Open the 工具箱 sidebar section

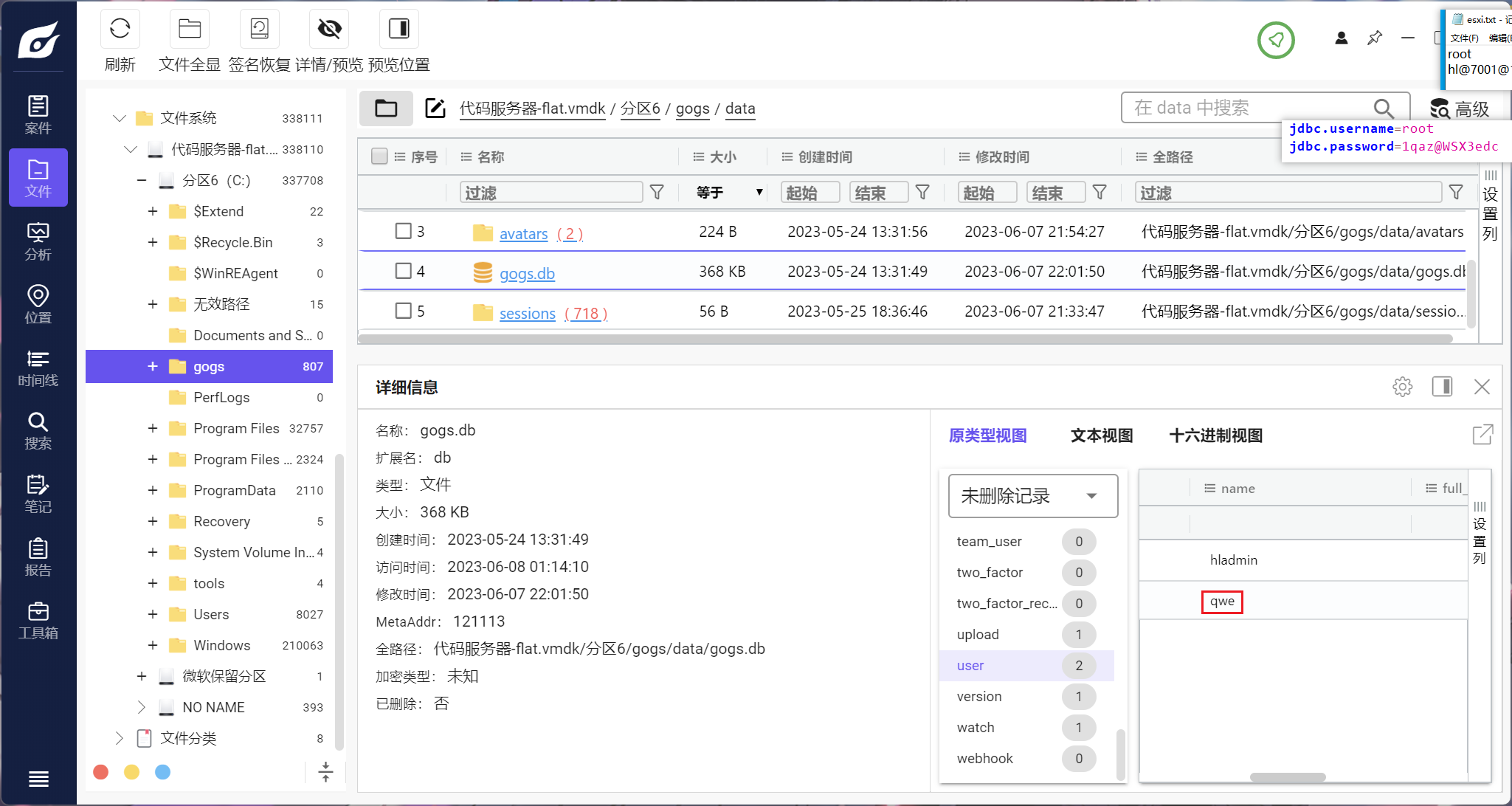38,619
